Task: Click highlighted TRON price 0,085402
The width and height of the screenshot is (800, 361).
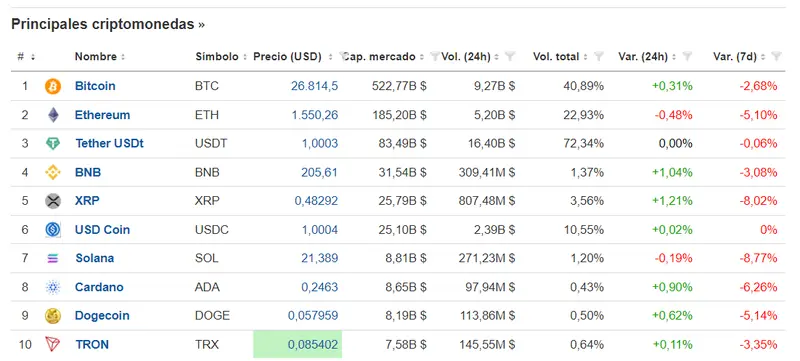Action: pos(313,345)
